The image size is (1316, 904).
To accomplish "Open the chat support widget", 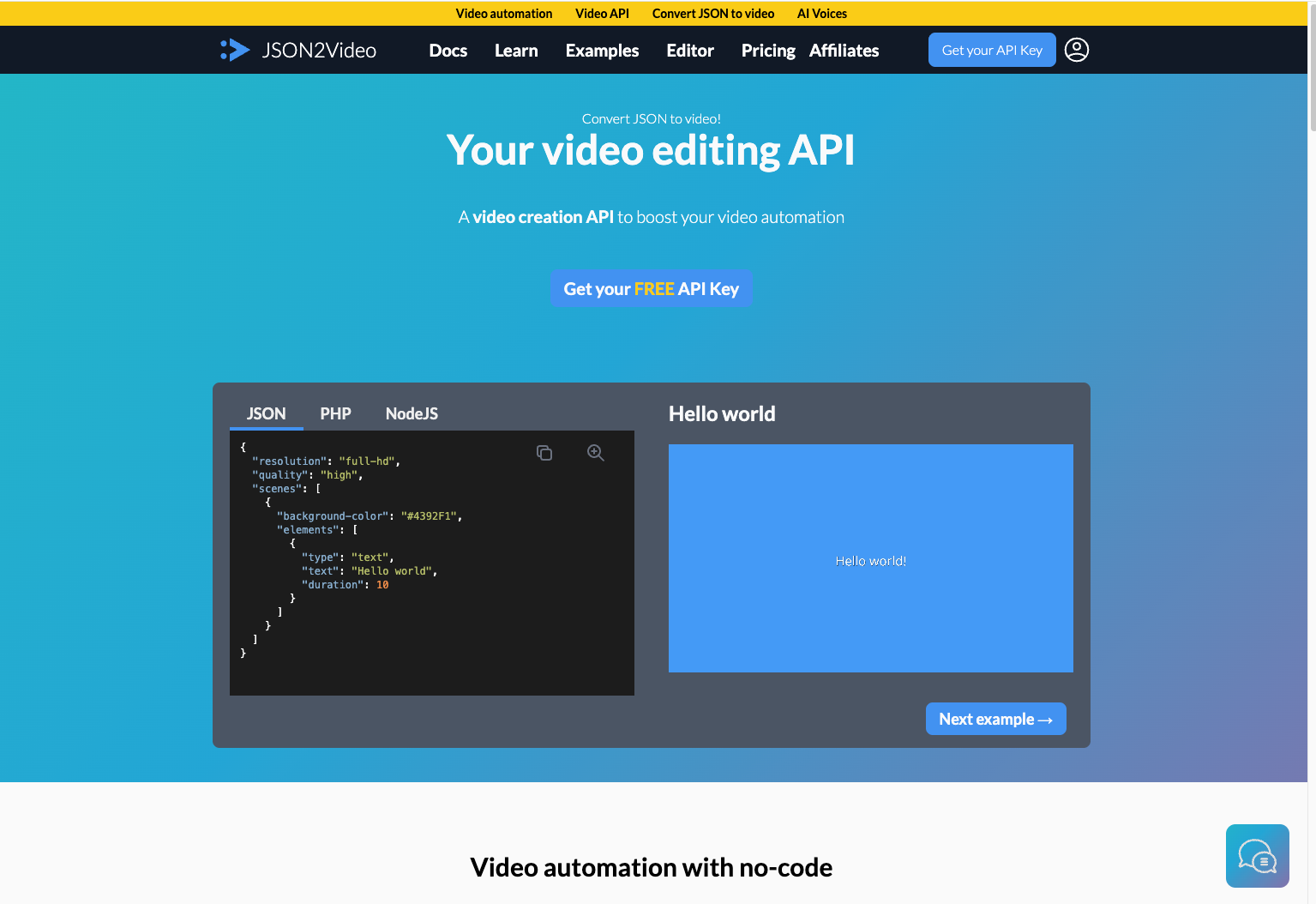I will pyautogui.click(x=1257, y=855).
